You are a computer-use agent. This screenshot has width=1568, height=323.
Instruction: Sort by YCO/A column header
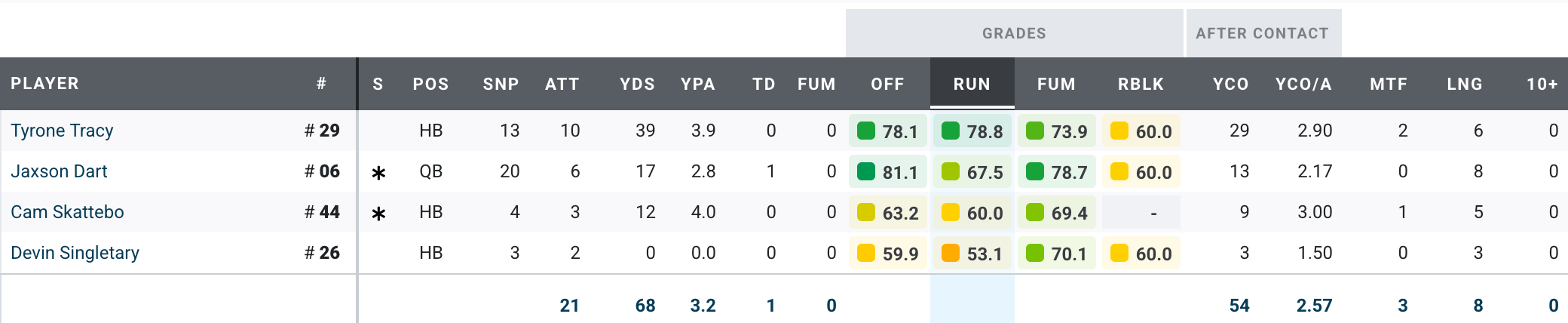[x=1303, y=84]
